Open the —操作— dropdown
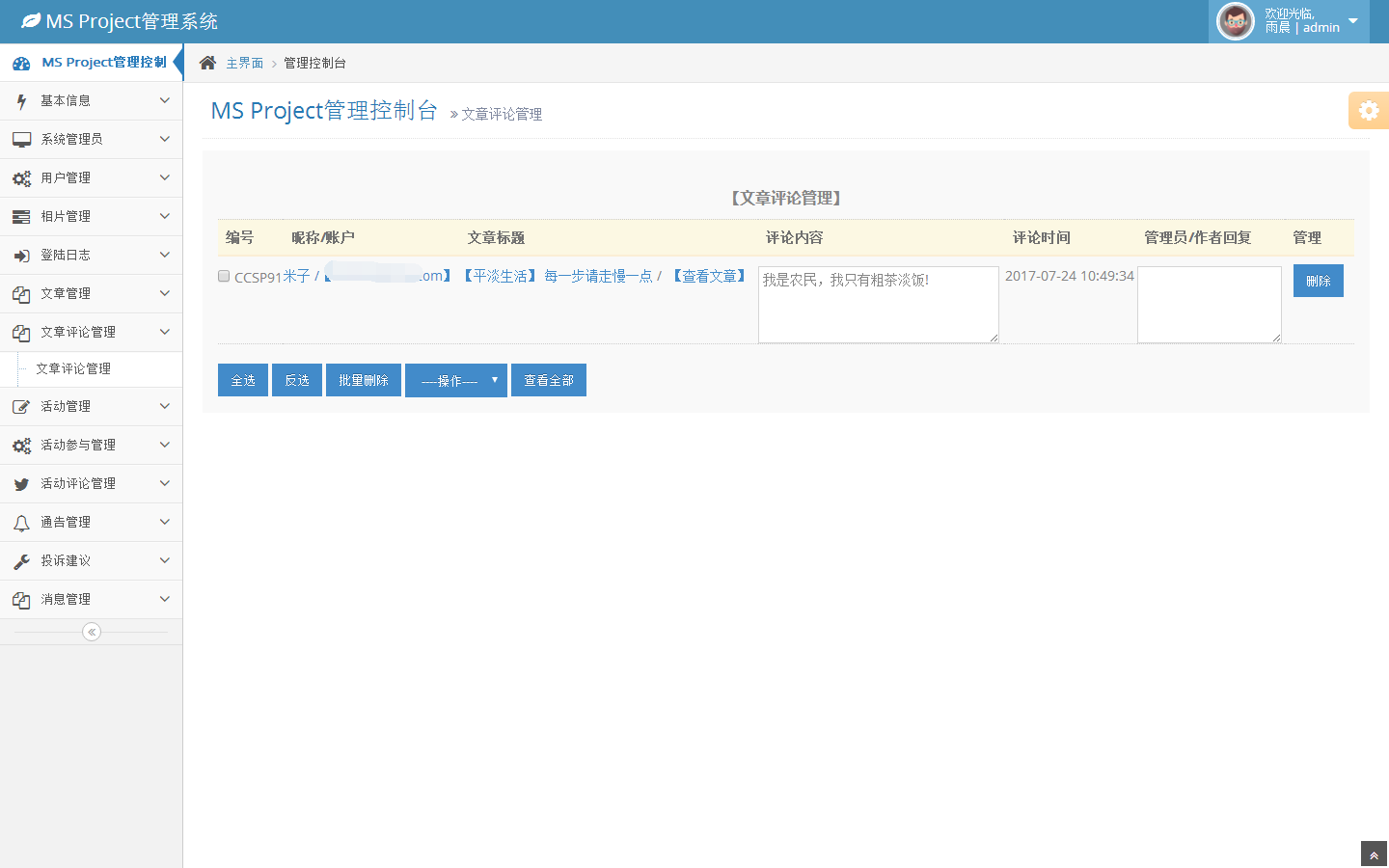Viewport: 1389px width, 868px height. point(455,380)
